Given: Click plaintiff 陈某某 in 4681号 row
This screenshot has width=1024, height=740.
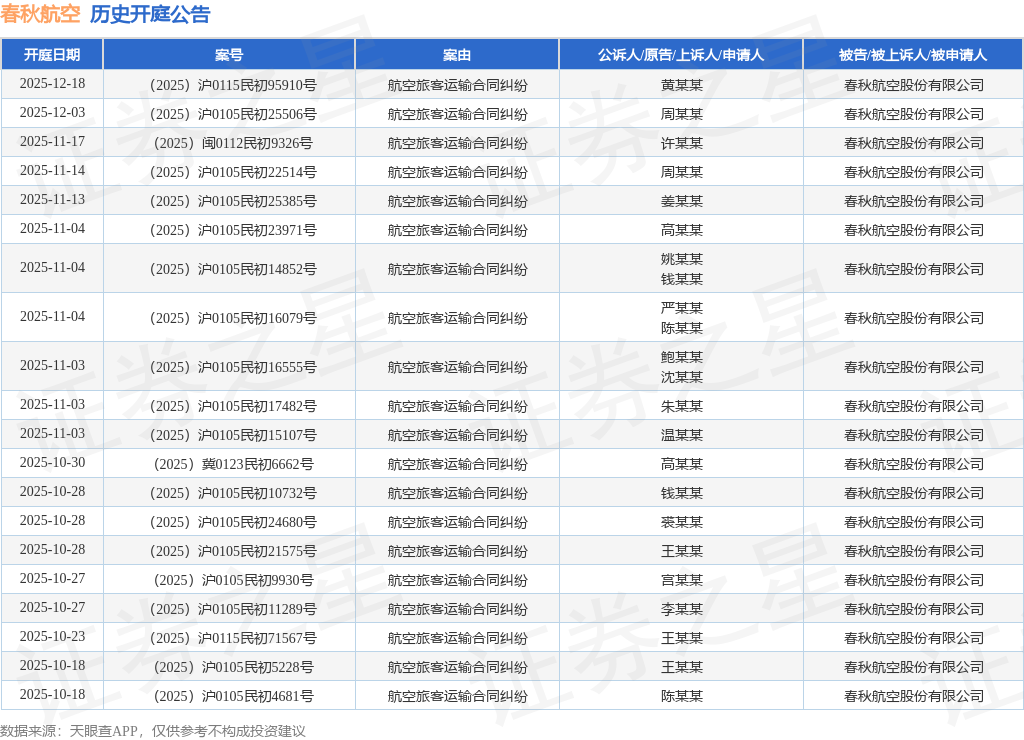Looking at the screenshot, I should coord(682,696).
